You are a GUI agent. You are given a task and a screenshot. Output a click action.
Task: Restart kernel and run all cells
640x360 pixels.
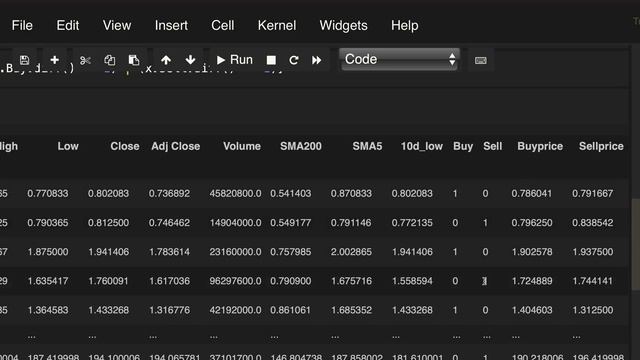317,60
